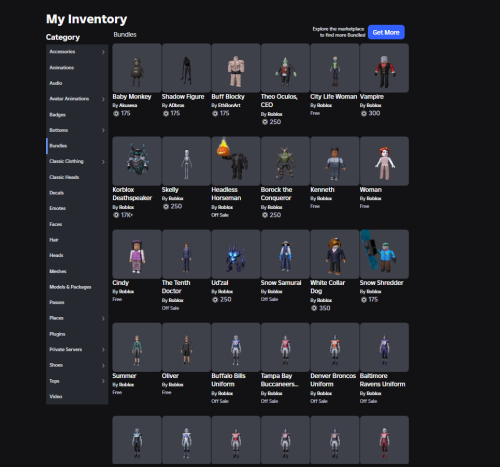Select the Skelly bundle thumbnail
The image size is (500, 467).
186,161
